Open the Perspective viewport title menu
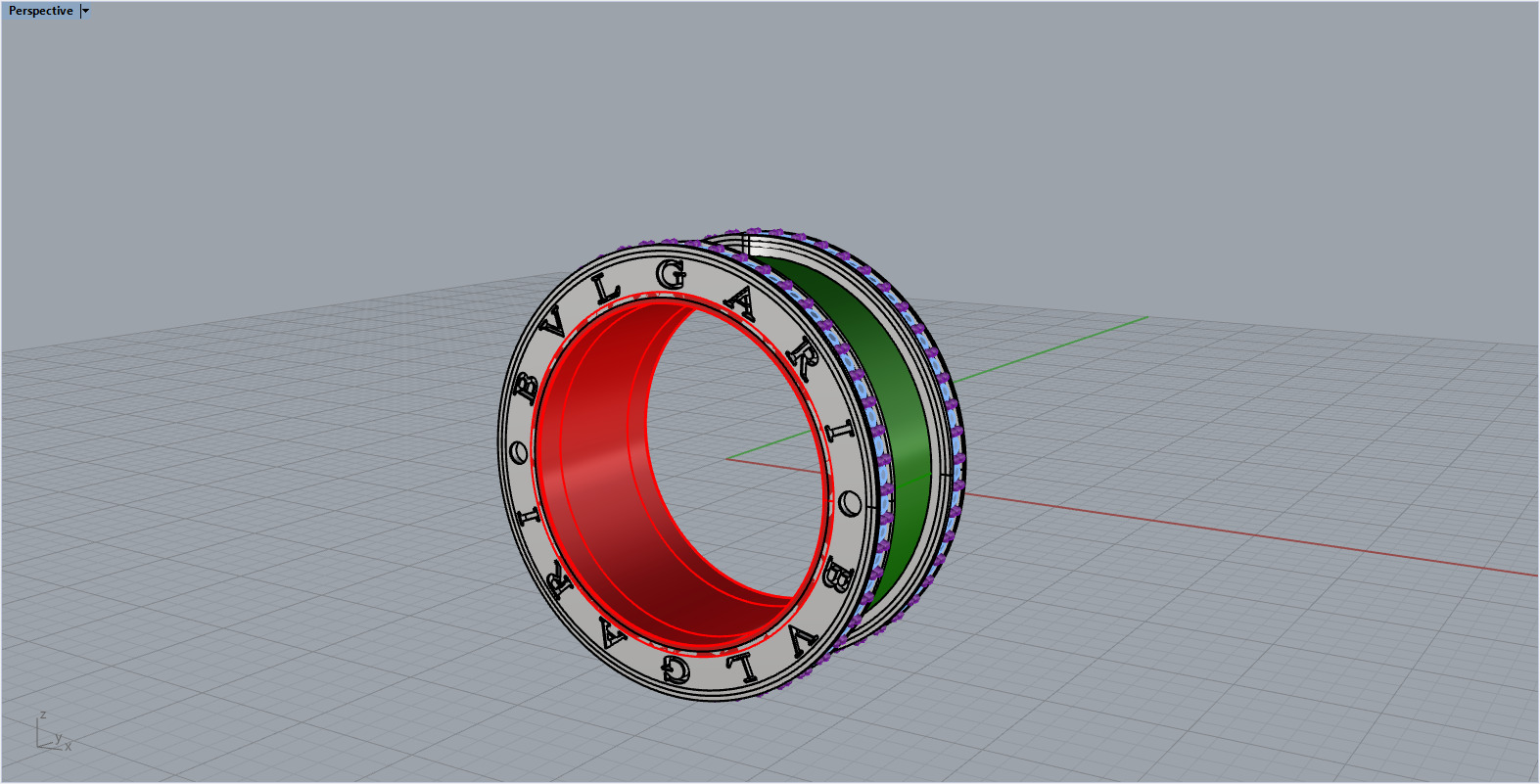Screen dimensions: 1540x784 pyautogui.click(x=41, y=11)
